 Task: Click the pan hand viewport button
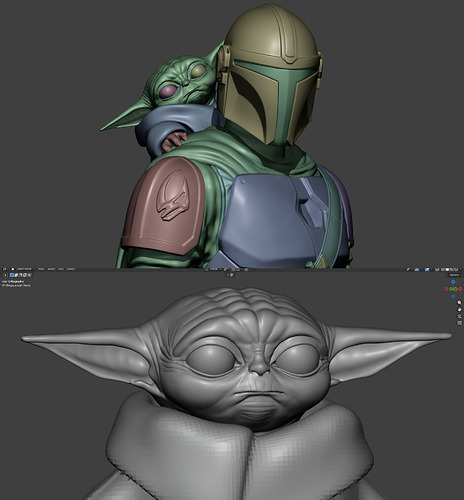[459, 309]
